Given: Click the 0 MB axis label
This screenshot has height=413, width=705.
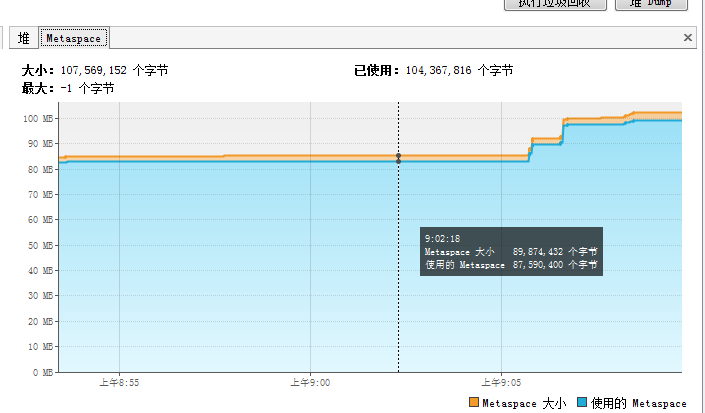Looking at the screenshot, I should coord(43,373).
